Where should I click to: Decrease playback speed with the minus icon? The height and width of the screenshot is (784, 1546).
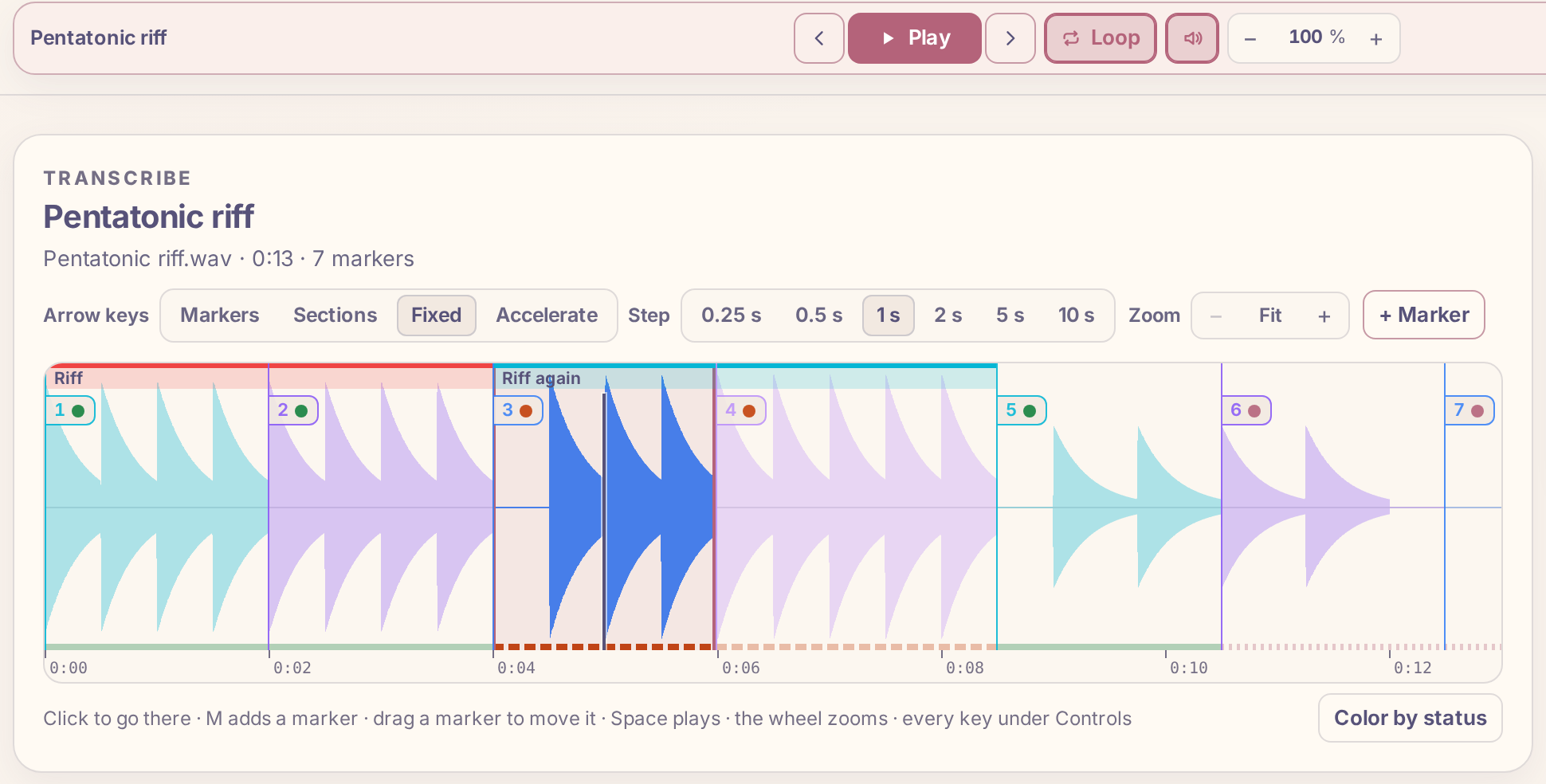pyautogui.click(x=1250, y=38)
